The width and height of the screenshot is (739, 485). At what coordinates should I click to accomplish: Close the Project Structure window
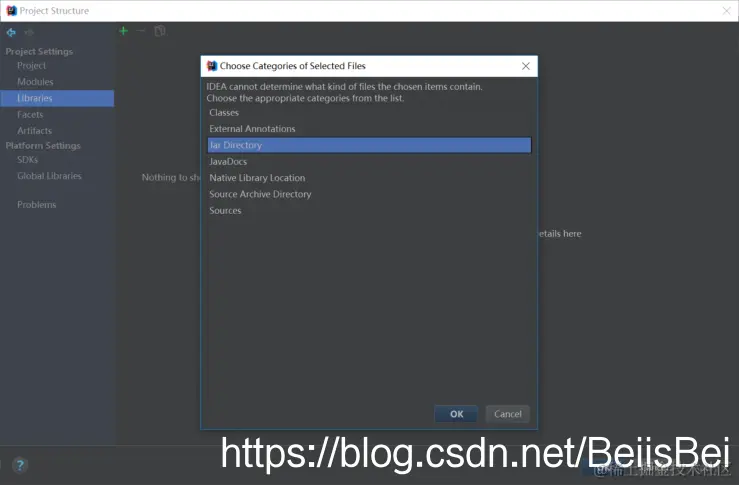click(x=727, y=10)
